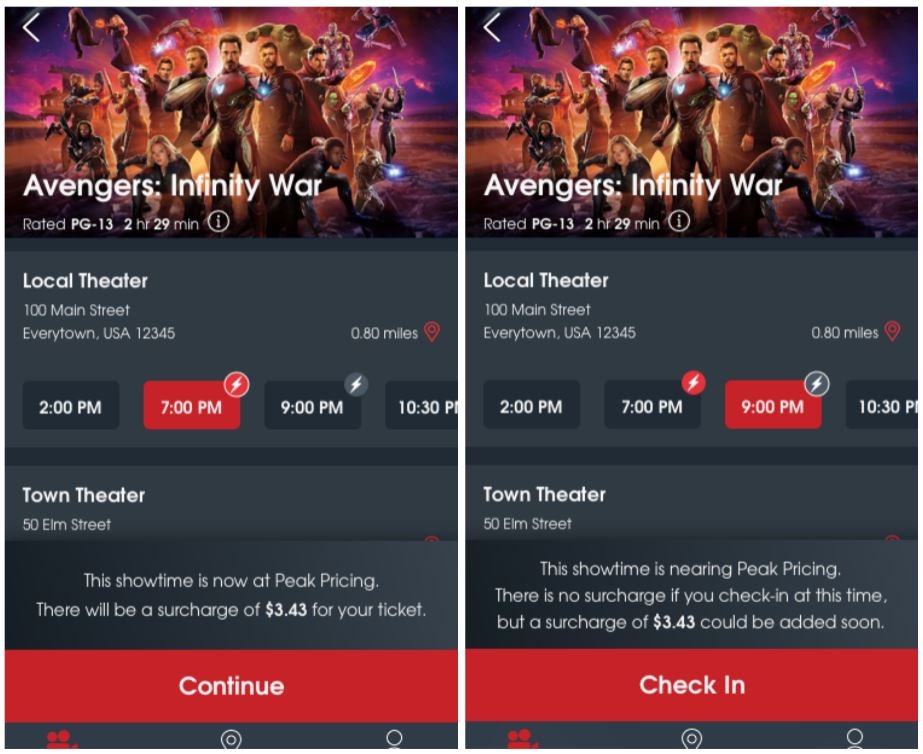The height and width of the screenshot is (754, 923).
Task: Select 10:30 PM showtime on right screen
Action: [x=882, y=405]
